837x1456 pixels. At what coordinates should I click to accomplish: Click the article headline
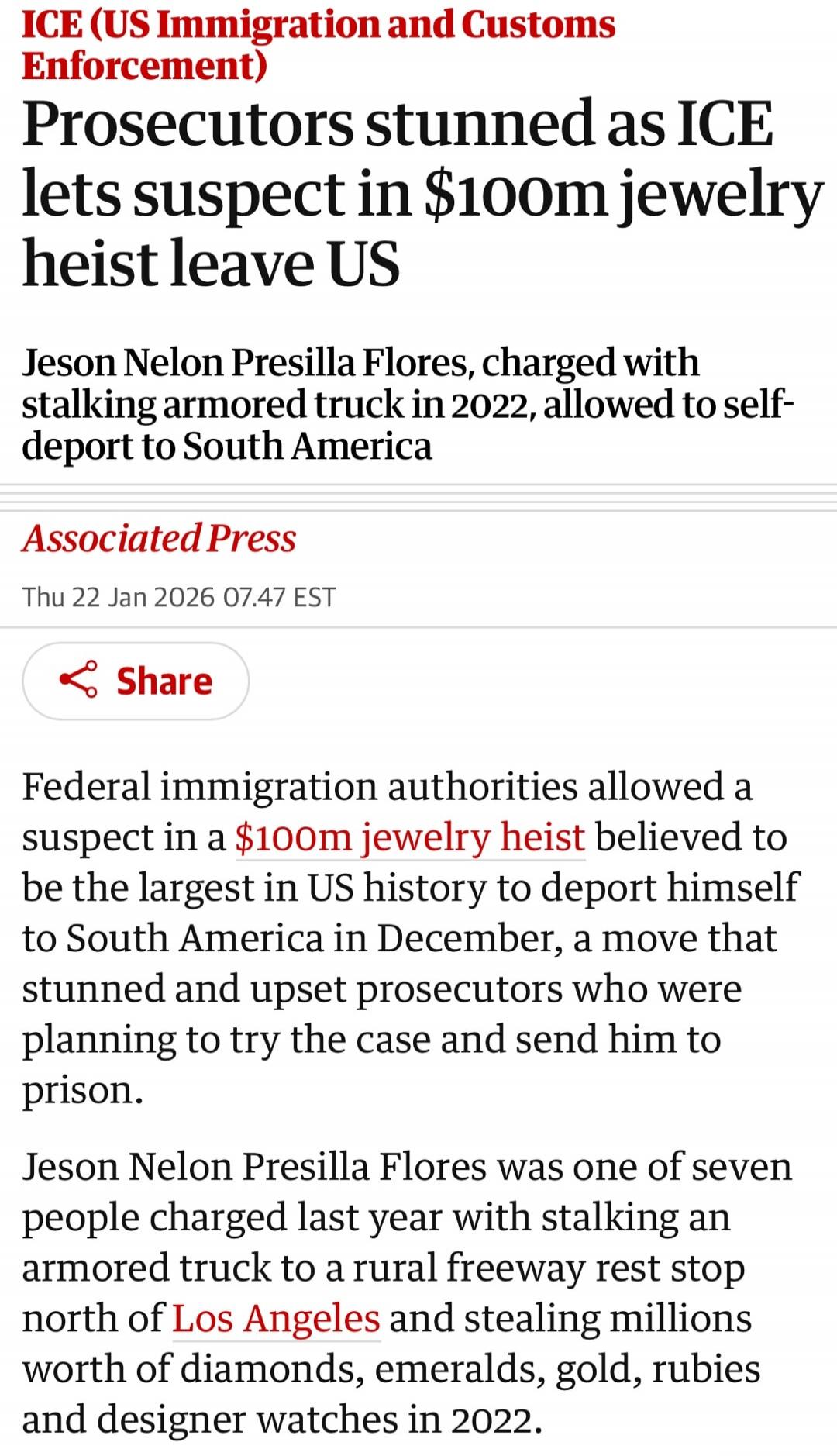click(387, 191)
